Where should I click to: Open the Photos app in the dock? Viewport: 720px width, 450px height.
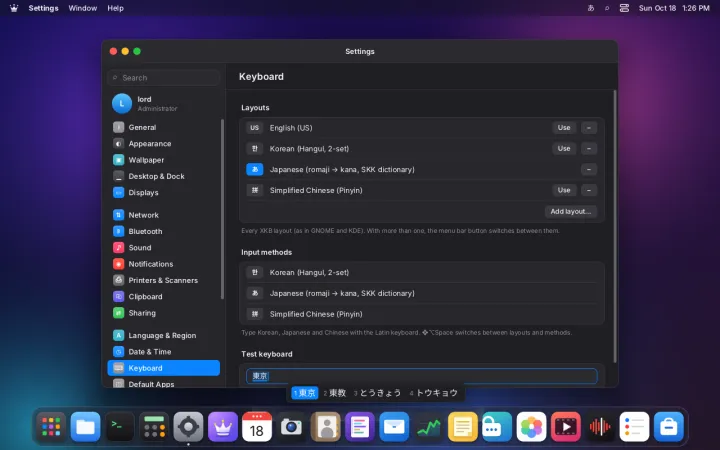[x=531, y=427]
